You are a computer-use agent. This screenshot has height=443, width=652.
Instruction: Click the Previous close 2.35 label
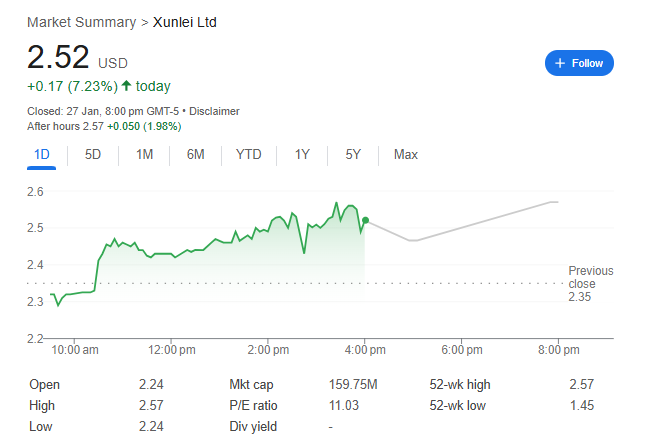tap(590, 283)
